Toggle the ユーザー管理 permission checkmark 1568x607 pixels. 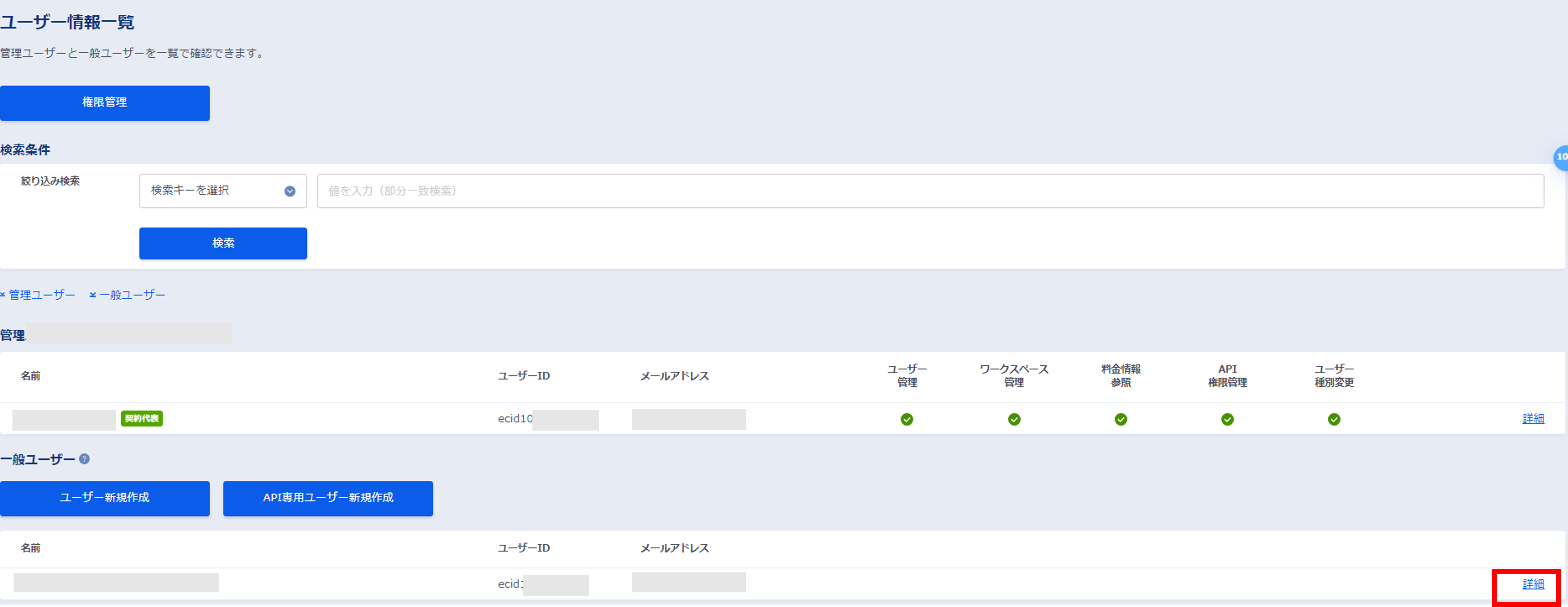click(906, 419)
